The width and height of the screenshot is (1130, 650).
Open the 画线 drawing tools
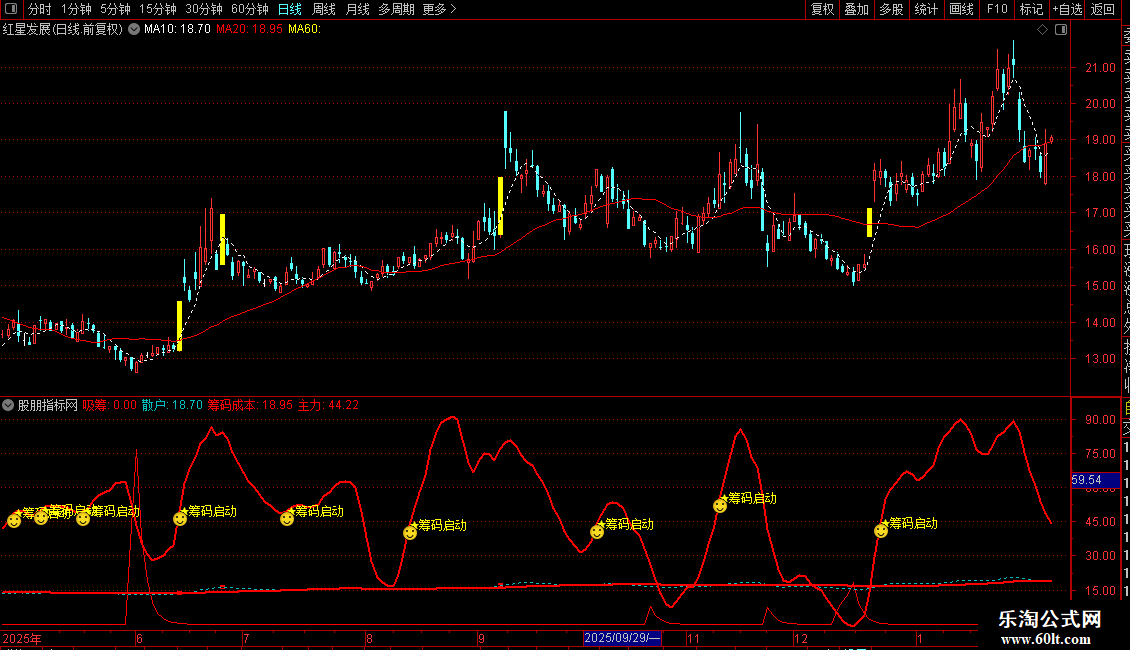coord(961,9)
